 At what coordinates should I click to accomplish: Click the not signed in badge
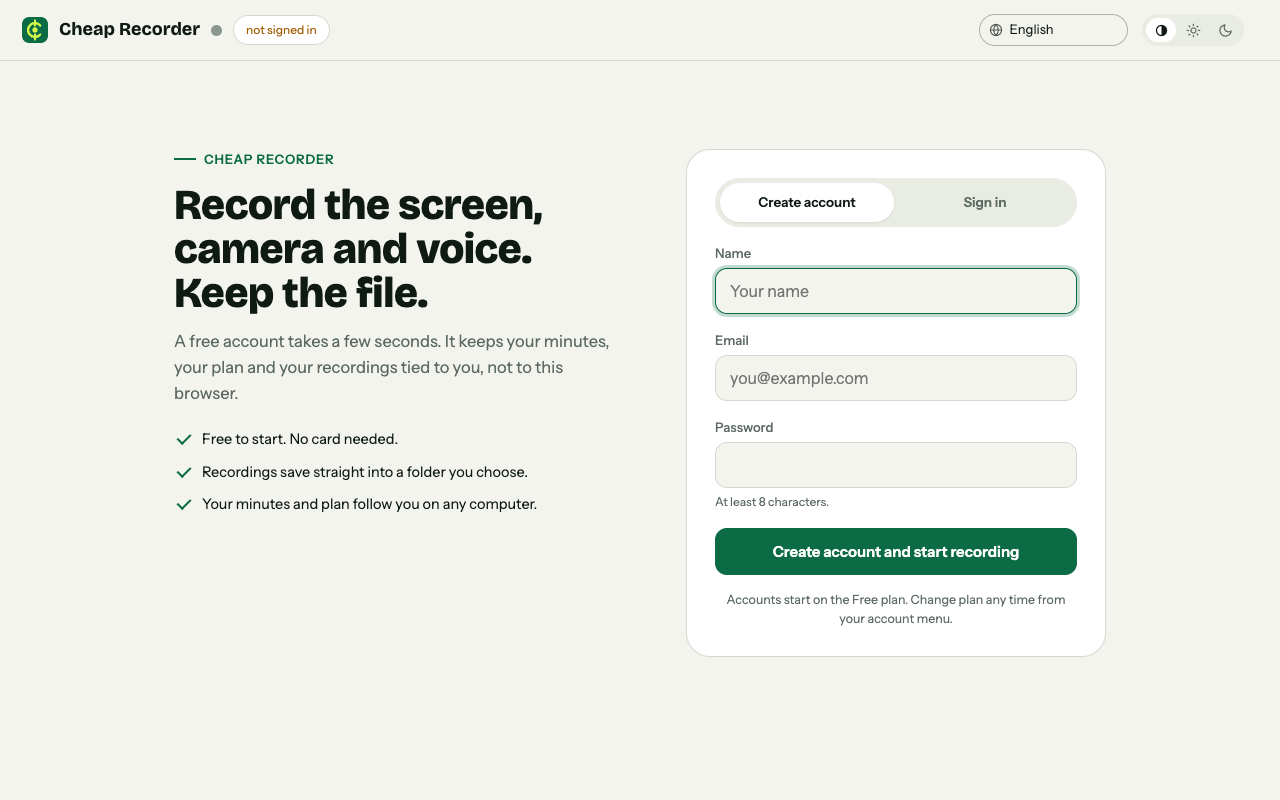(x=281, y=30)
